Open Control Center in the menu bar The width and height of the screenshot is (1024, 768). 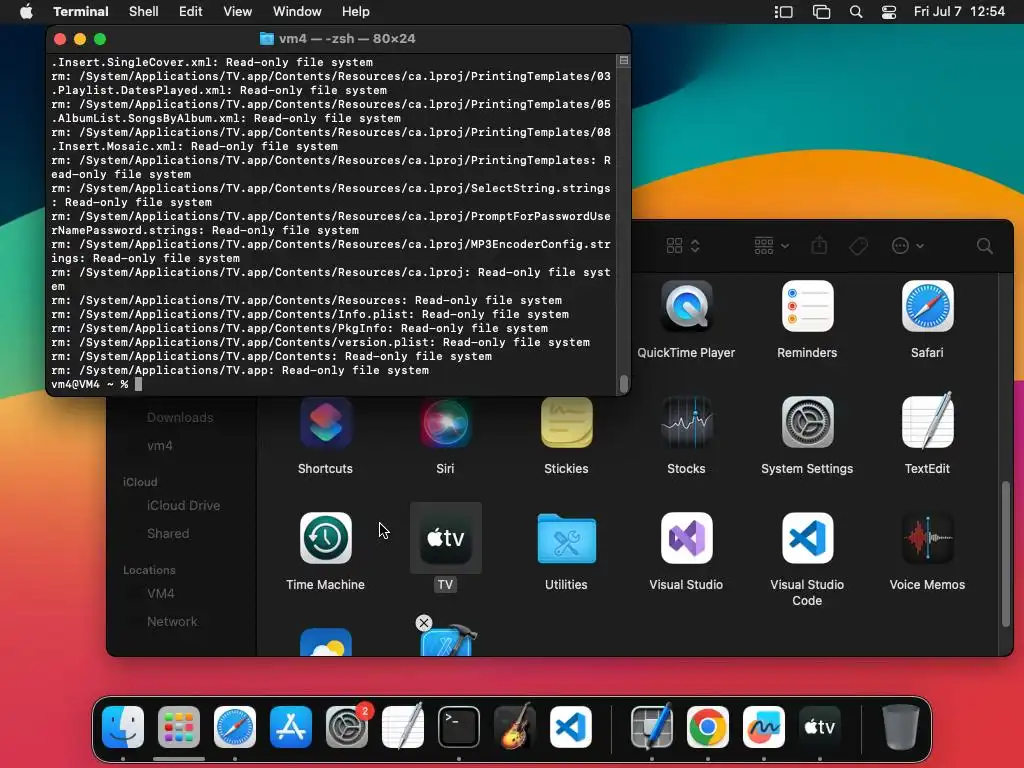pyautogui.click(x=889, y=12)
